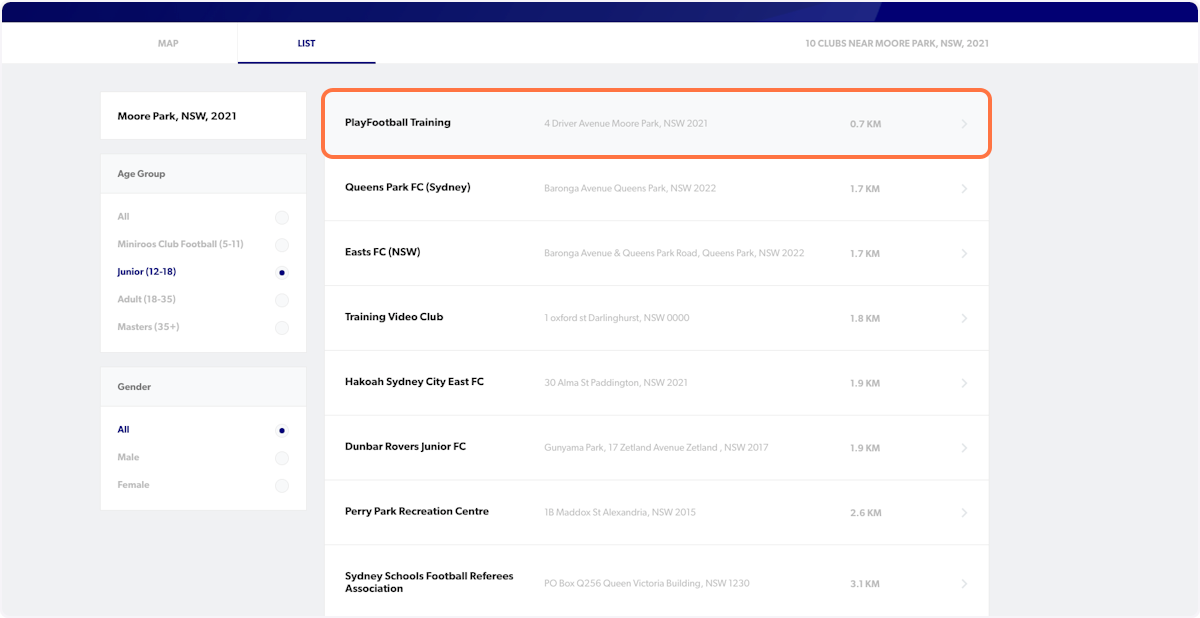Screen dimensions: 1200x618
Task: Click address 30 Alma St Paddington
Action: click(x=616, y=383)
